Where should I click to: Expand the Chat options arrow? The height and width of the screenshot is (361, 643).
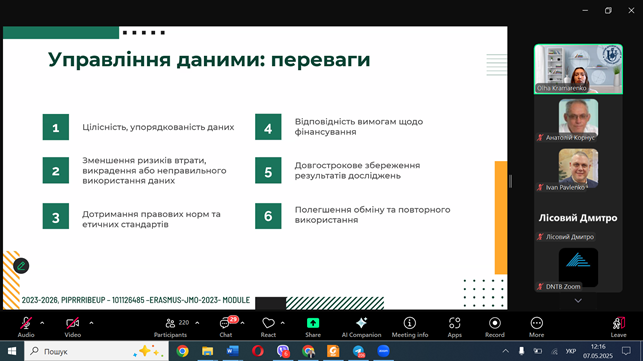(x=242, y=323)
